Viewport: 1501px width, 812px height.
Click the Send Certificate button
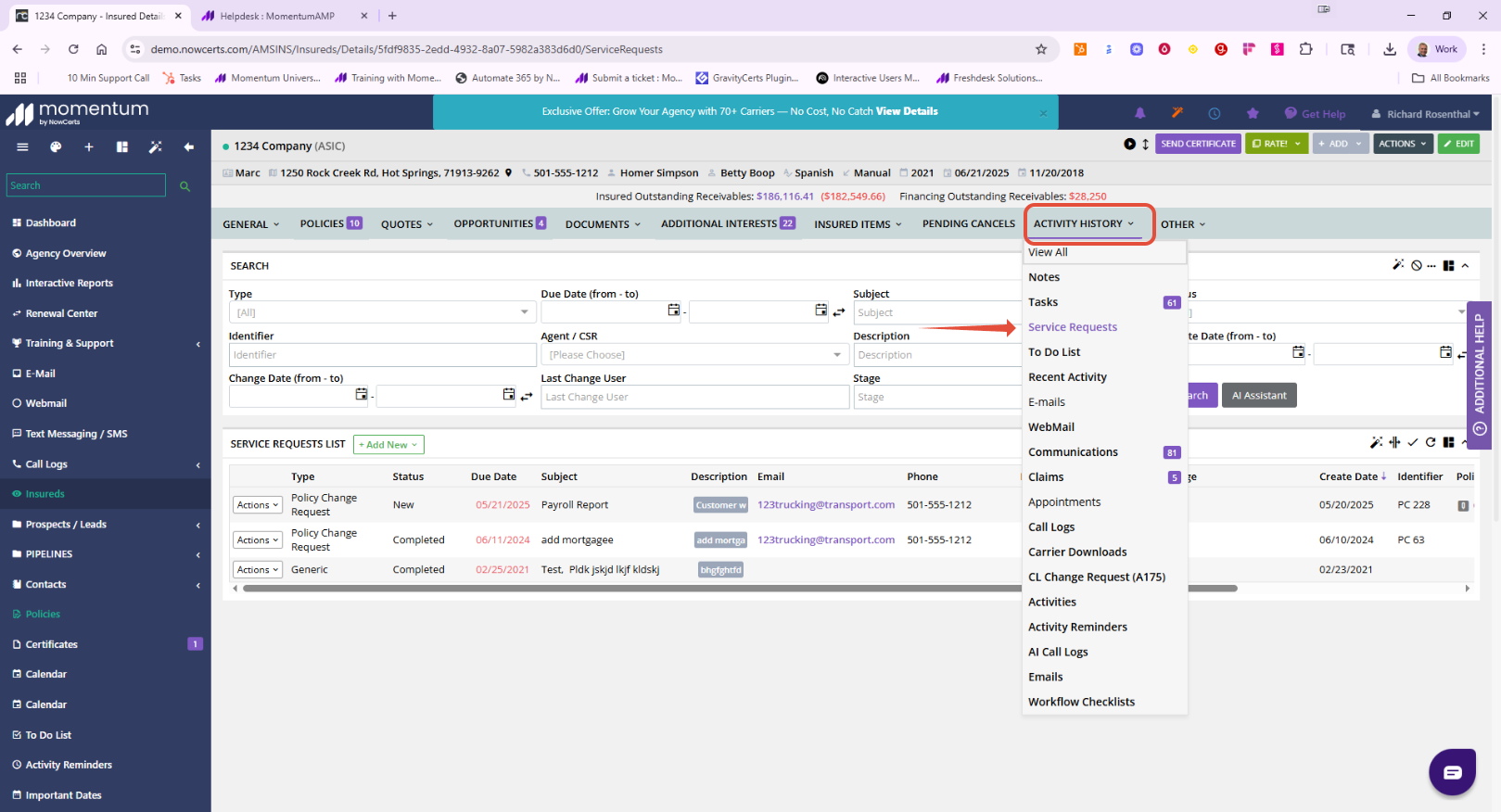coord(1198,144)
